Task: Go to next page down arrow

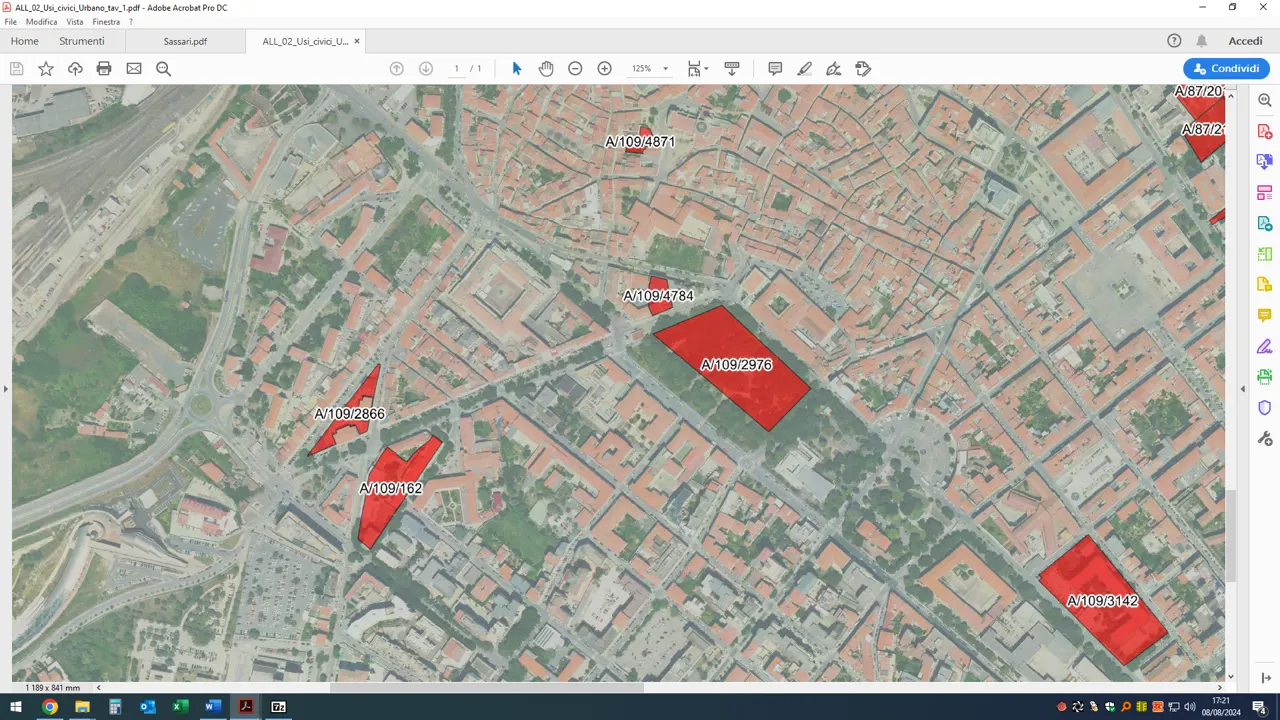Action: (426, 69)
